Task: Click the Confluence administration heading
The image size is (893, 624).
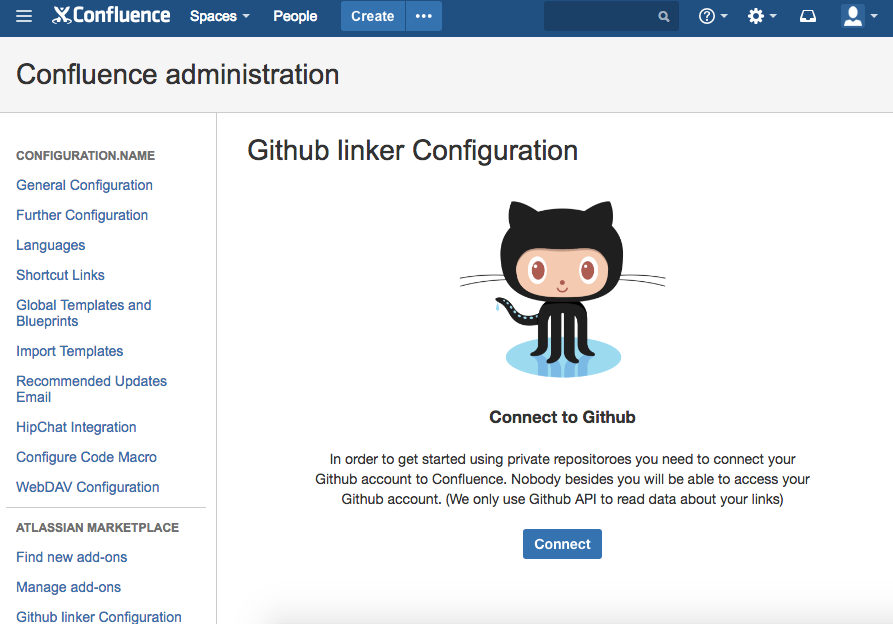Action: pos(178,75)
